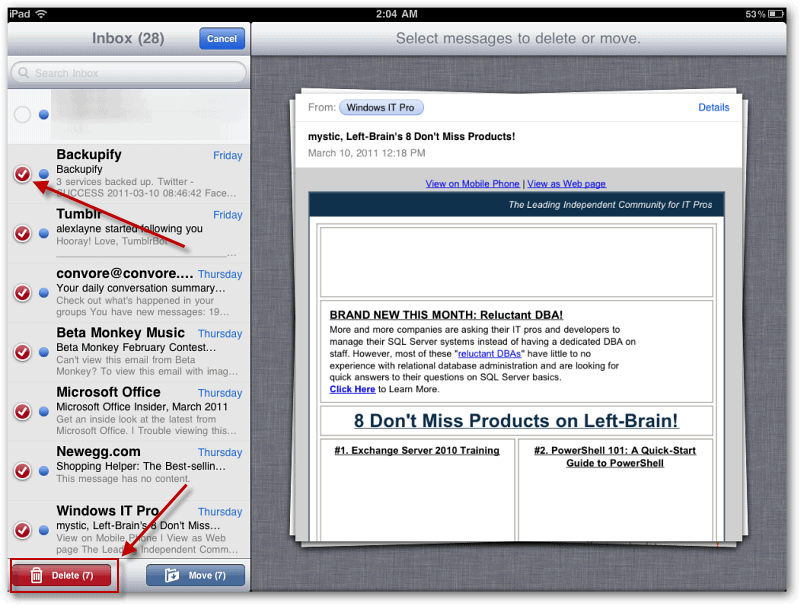The height and width of the screenshot is (605, 800).
Task: Open View on Mobile Phone link
Action: click(x=472, y=184)
